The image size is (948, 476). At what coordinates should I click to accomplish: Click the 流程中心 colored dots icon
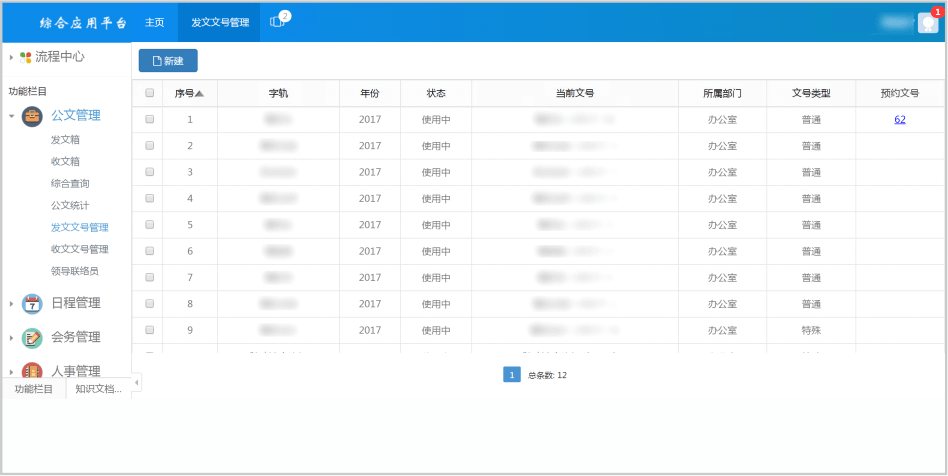[25, 57]
